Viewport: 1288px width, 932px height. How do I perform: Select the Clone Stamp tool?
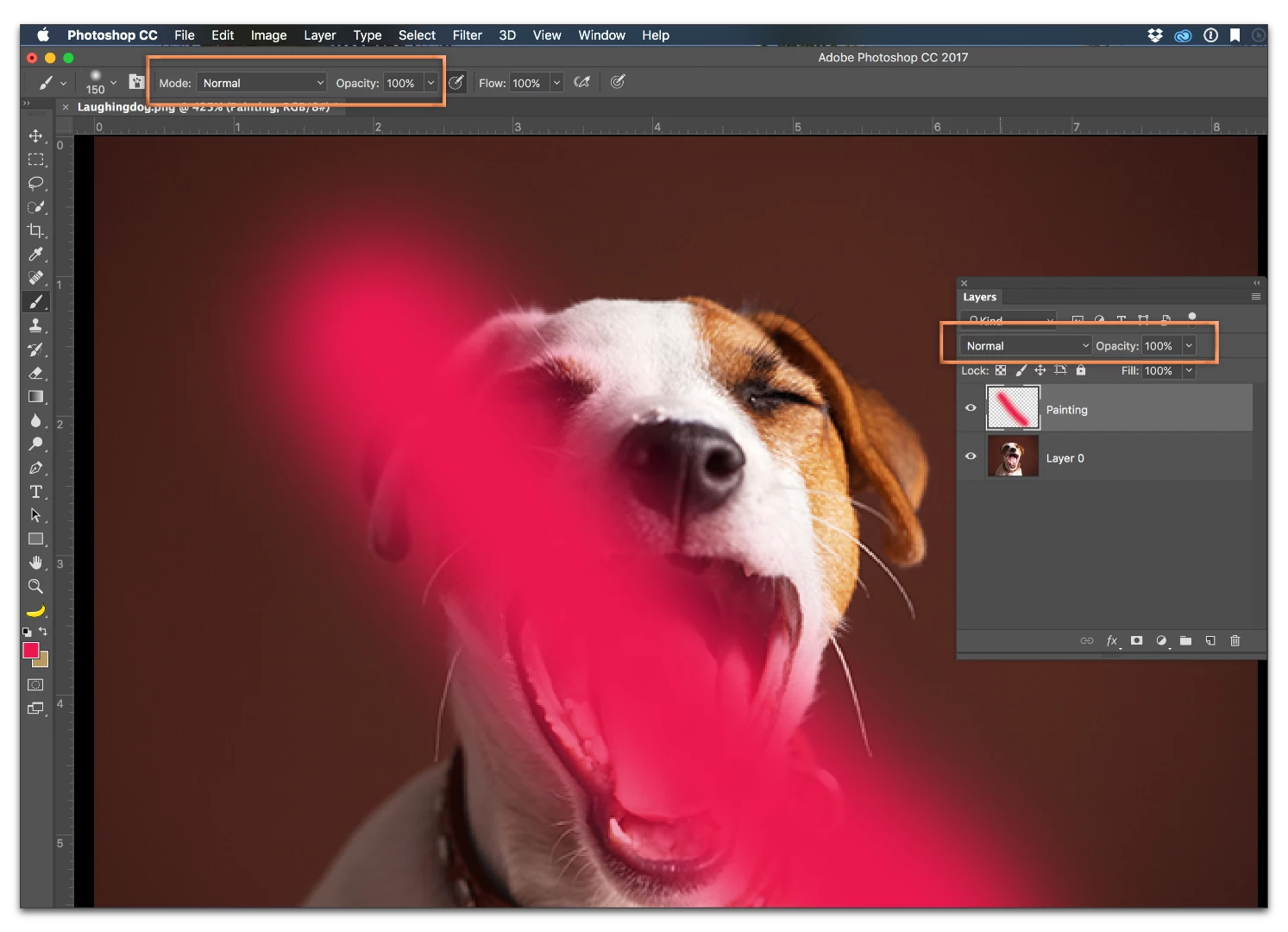35,325
